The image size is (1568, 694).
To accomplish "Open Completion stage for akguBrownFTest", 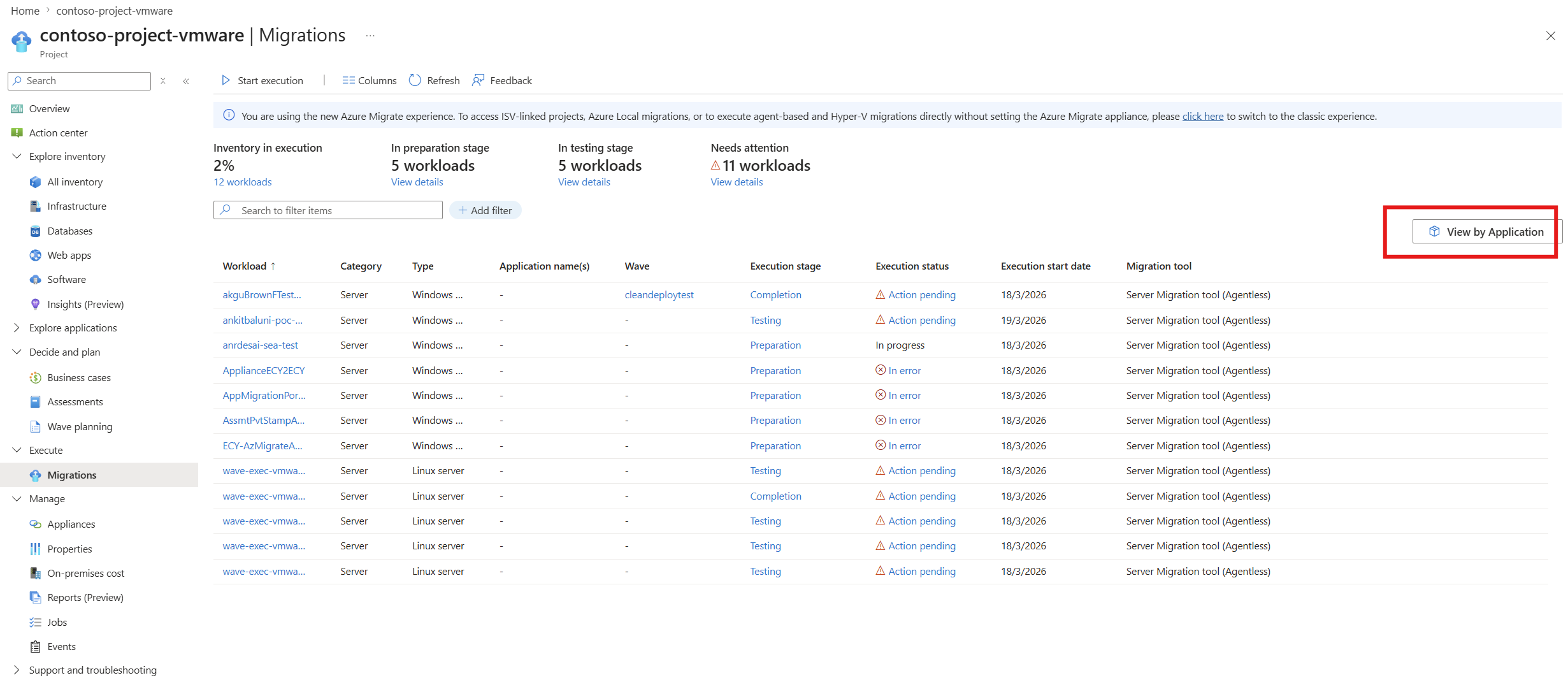I will pos(776,295).
